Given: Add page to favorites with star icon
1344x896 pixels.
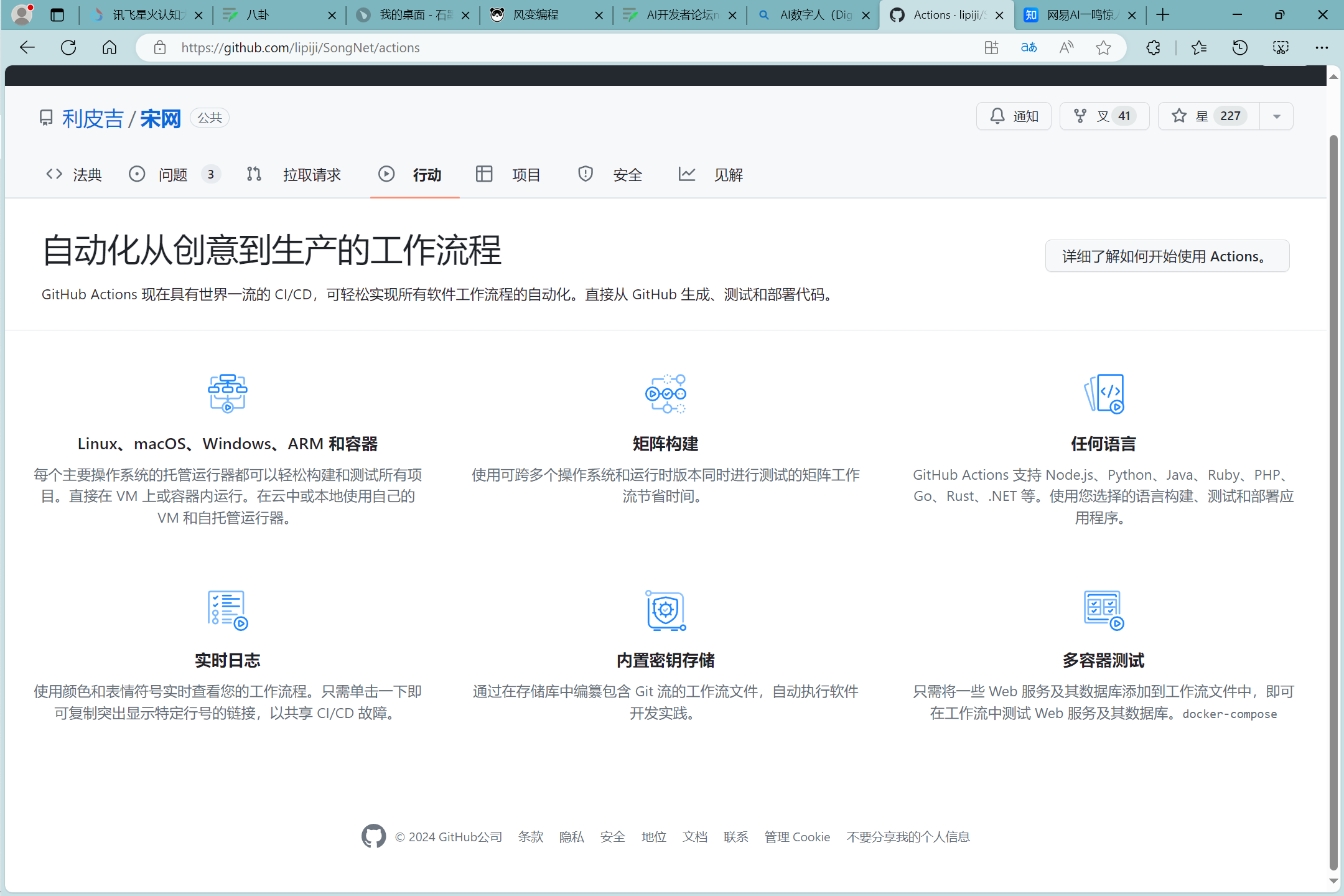Looking at the screenshot, I should [1104, 47].
